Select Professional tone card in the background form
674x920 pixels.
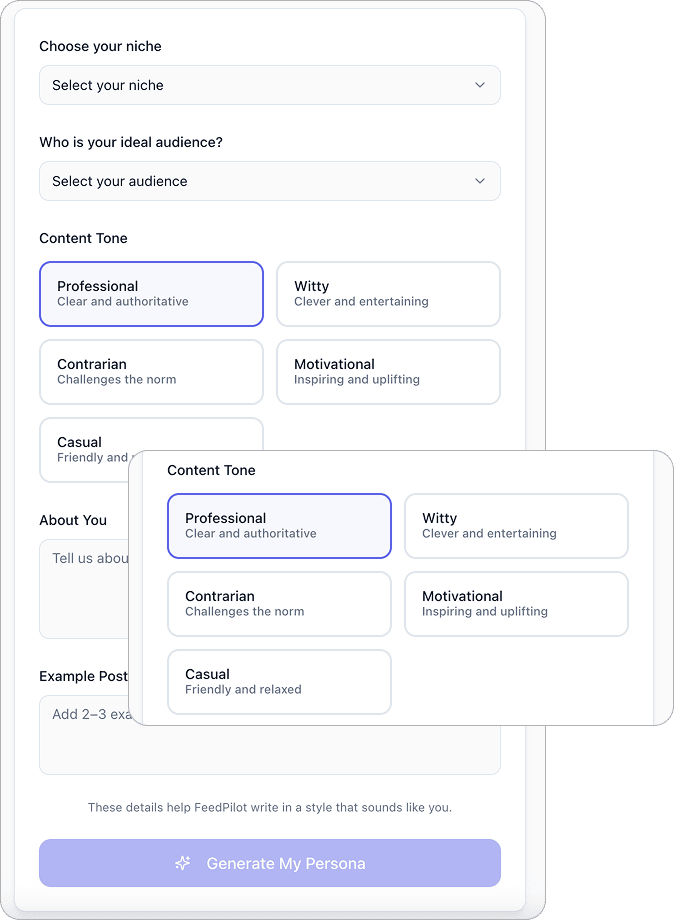click(x=151, y=294)
